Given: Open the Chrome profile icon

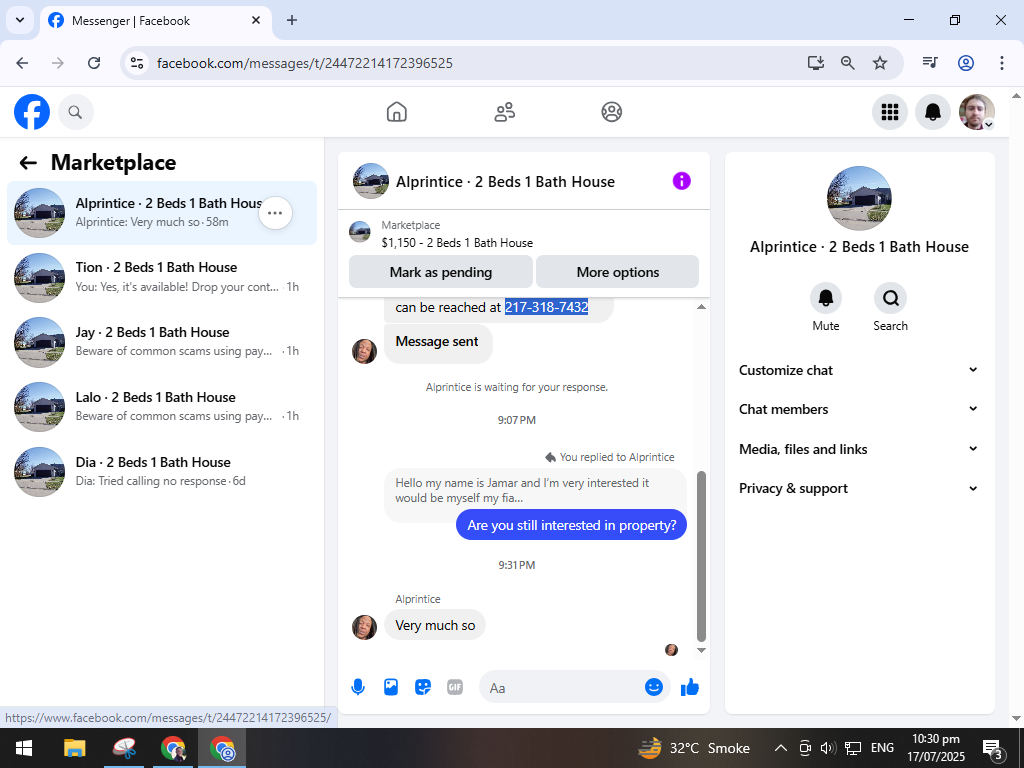Looking at the screenshot, I should (x=966, y=63).
